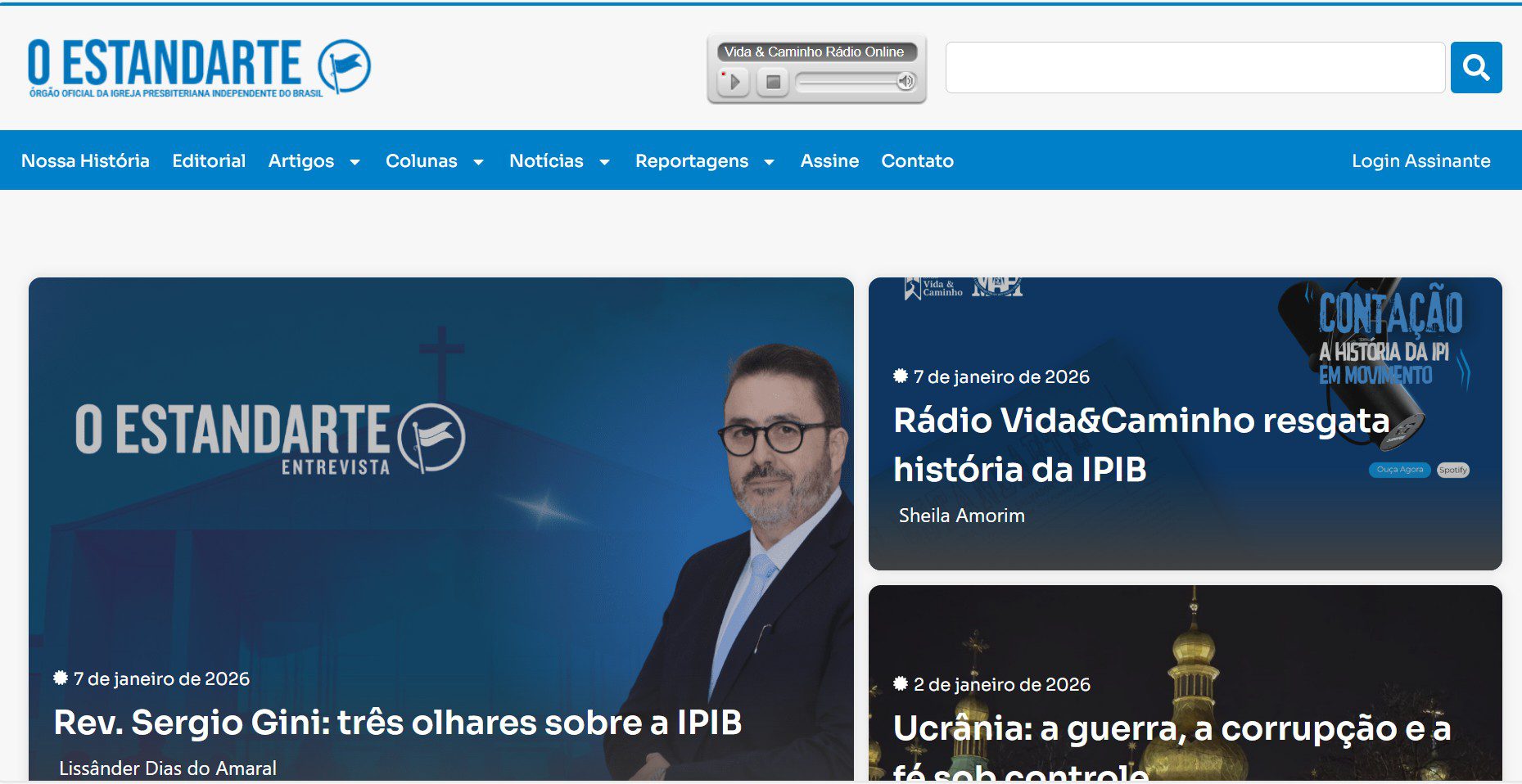Mute the radio player speaker icon
The width and height of the screenshot is (1522, 784).
coord(906,81)
